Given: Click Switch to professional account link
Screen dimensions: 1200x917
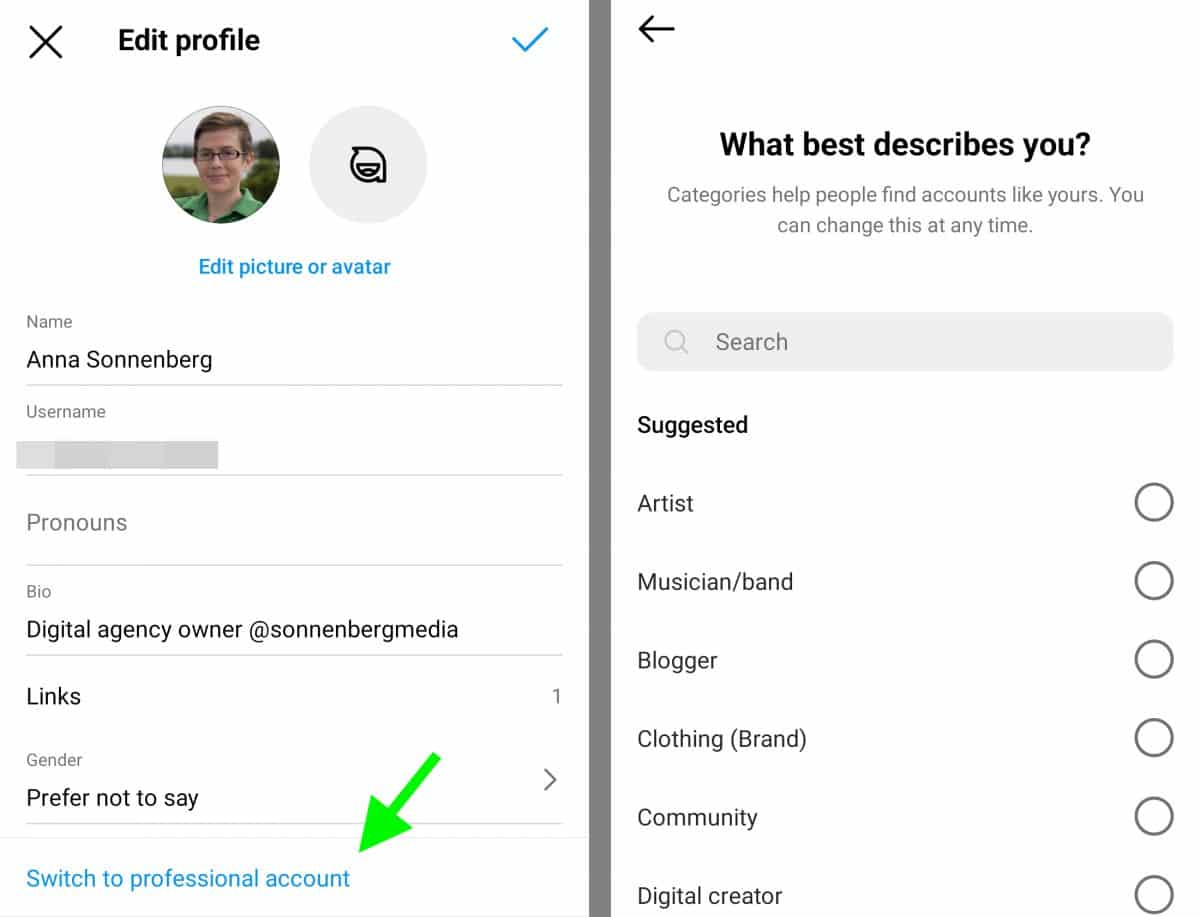Looking at the screenshot, I should [188, 878].
